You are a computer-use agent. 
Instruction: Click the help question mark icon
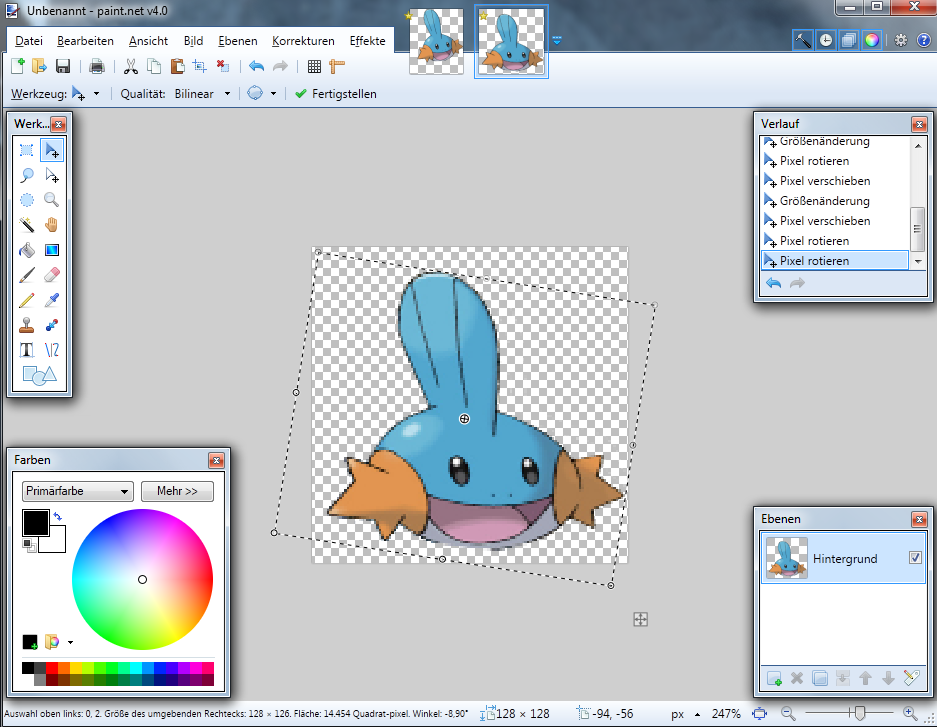click(924, 40)
